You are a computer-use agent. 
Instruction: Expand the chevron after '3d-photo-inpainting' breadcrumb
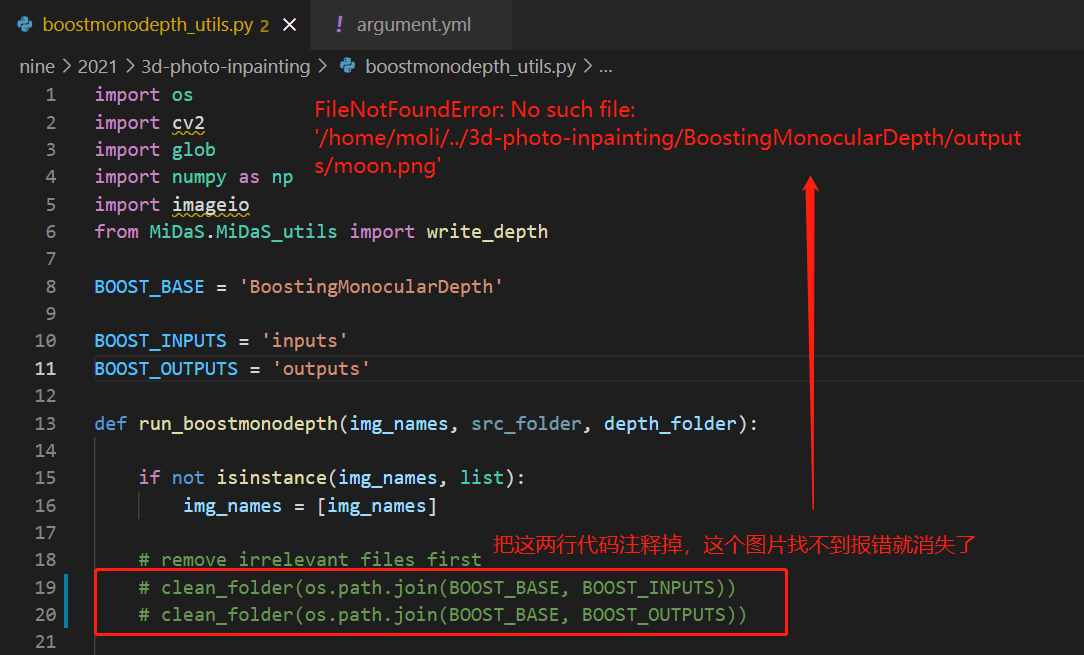(x=323, y=66)
